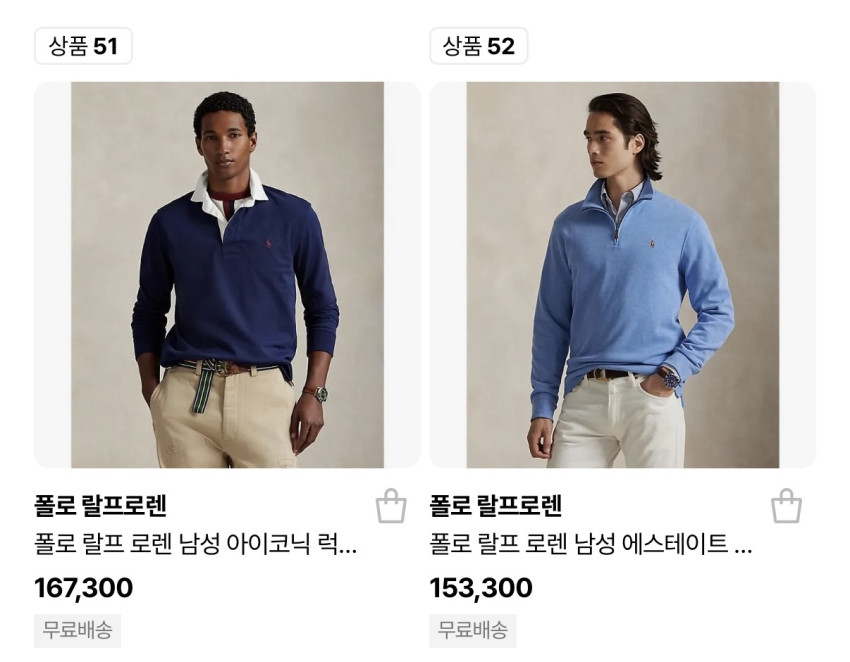Click the wristwatch in product 52 photo
Screen dimensions: 850x662
(669, 378)
